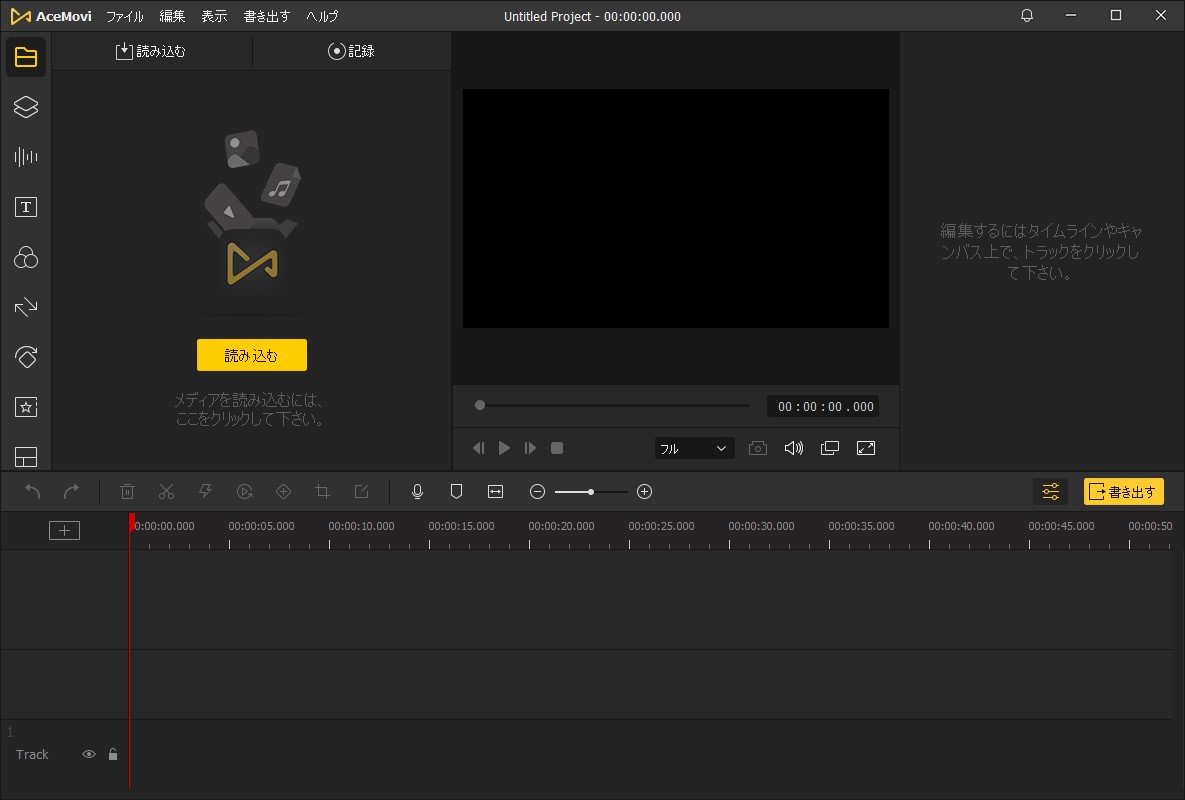This screenshot has height=800, width=1185.
Task: Toggle Track visibility eye icon
Action: pyautogui.click(x=89, y=754)
